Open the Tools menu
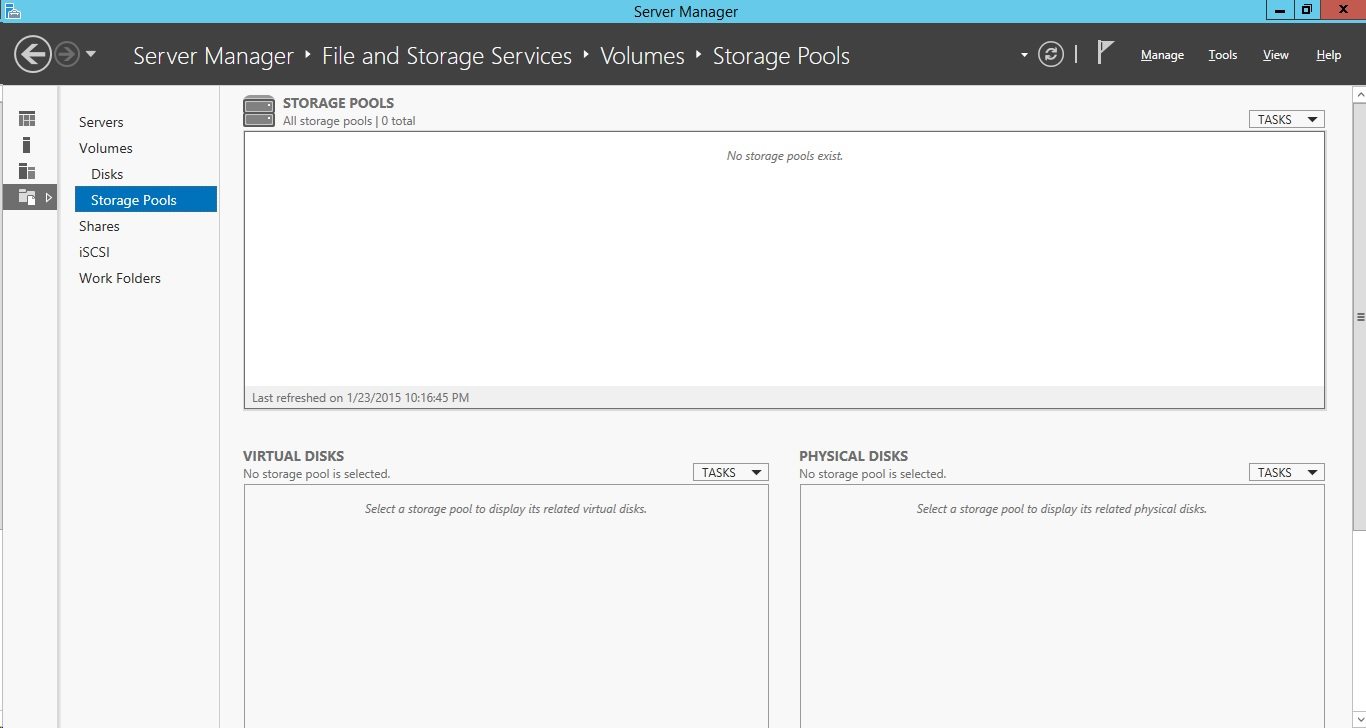The width and height of the screenshot is (1366, 728). tap(1222, 55)
